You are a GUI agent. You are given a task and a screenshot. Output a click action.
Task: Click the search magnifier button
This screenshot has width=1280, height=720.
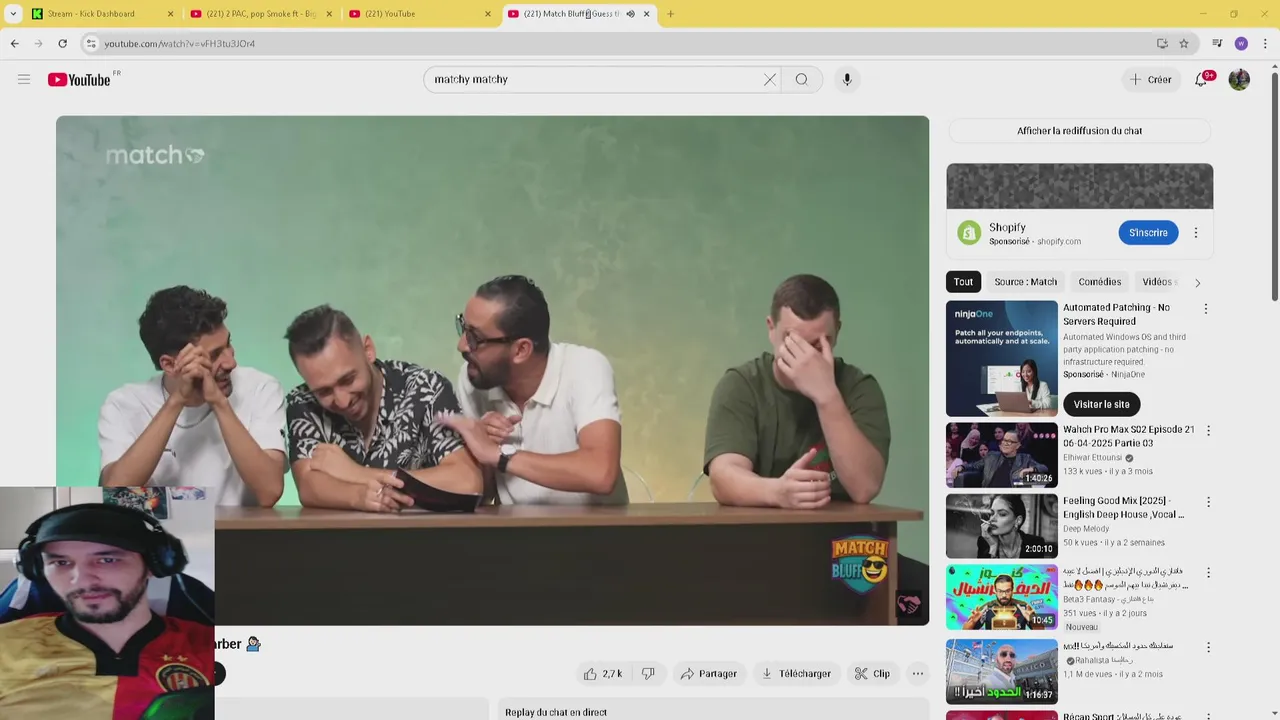tap(802, 79)
